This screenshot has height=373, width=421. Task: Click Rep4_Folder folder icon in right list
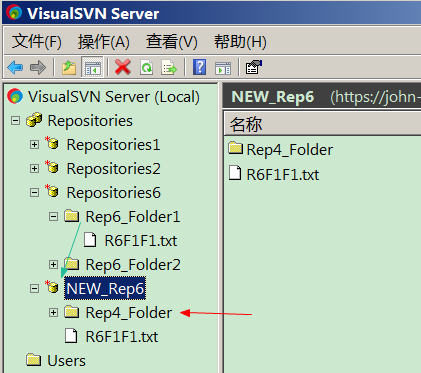tap(236, 148)
